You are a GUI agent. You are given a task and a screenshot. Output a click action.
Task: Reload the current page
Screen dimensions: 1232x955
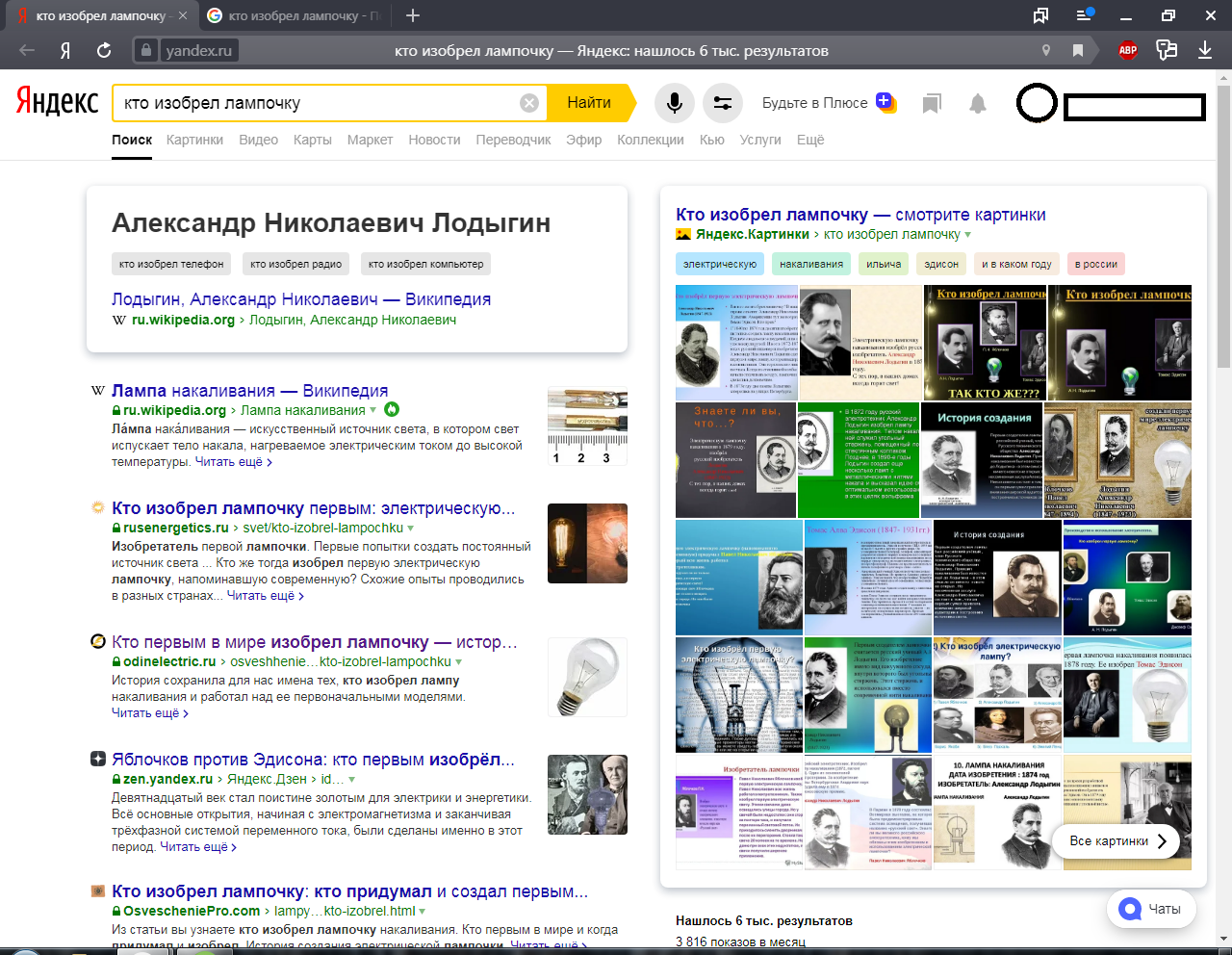coord(104,50)
